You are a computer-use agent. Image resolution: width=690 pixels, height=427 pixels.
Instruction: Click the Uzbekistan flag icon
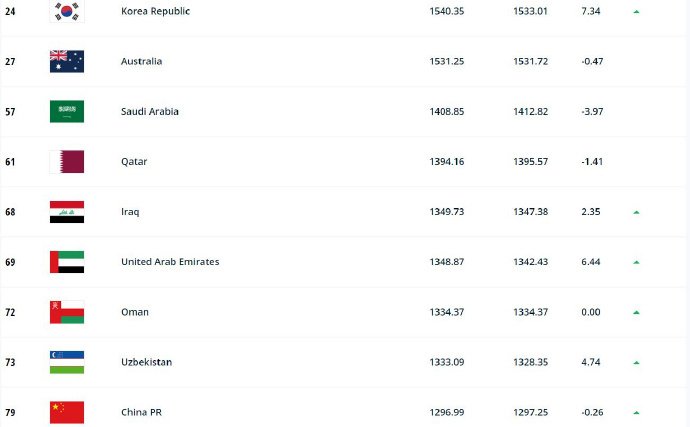pyautogui.click(x=67, y=362)
